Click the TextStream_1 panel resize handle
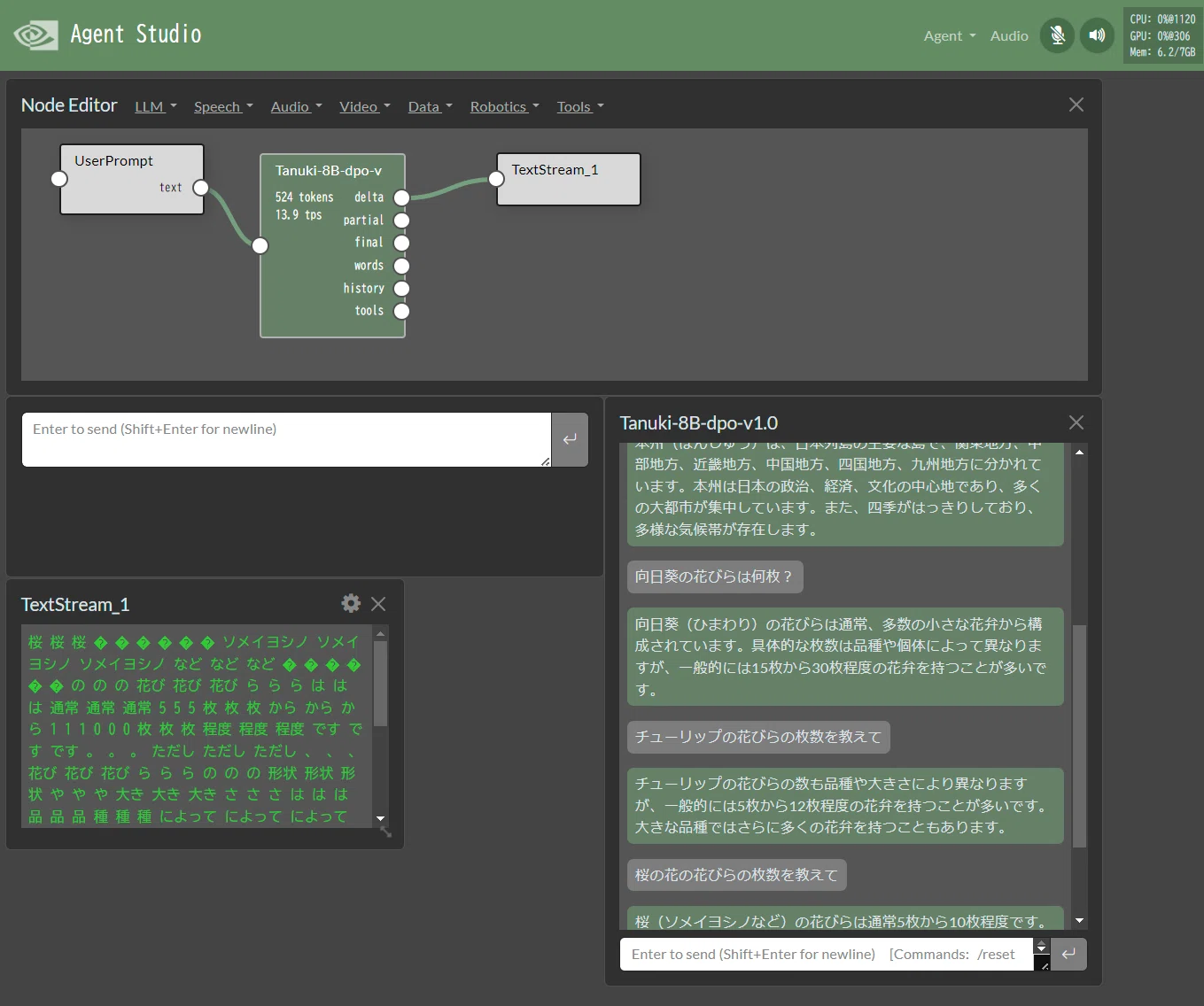Viewport: 1204px width, 1006px height. click(385, 832)
